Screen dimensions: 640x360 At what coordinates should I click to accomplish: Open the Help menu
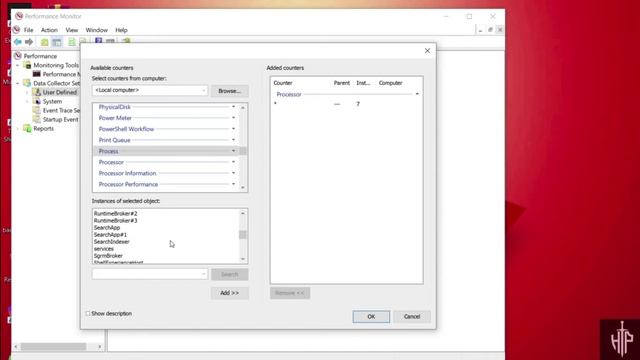[x=121, y=30]
